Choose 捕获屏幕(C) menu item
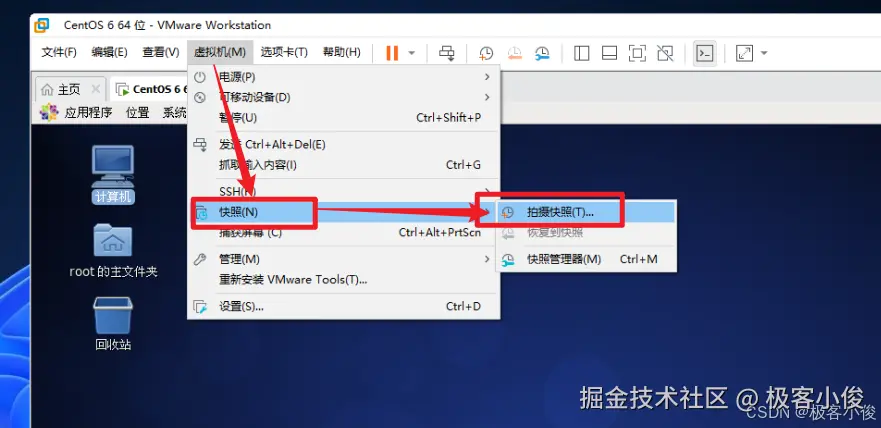This screenshot has height=428, width=881. tap(343, 233)
